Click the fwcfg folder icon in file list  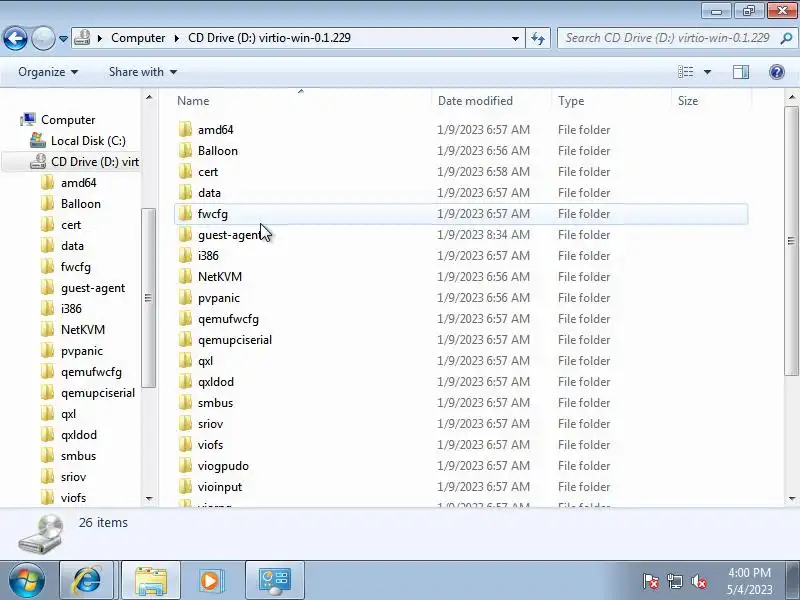(186, 213)
